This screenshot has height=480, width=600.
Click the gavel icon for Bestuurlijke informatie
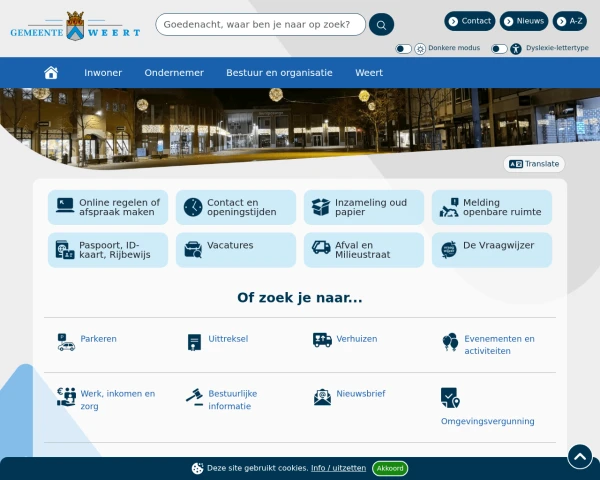click(194, 397)
